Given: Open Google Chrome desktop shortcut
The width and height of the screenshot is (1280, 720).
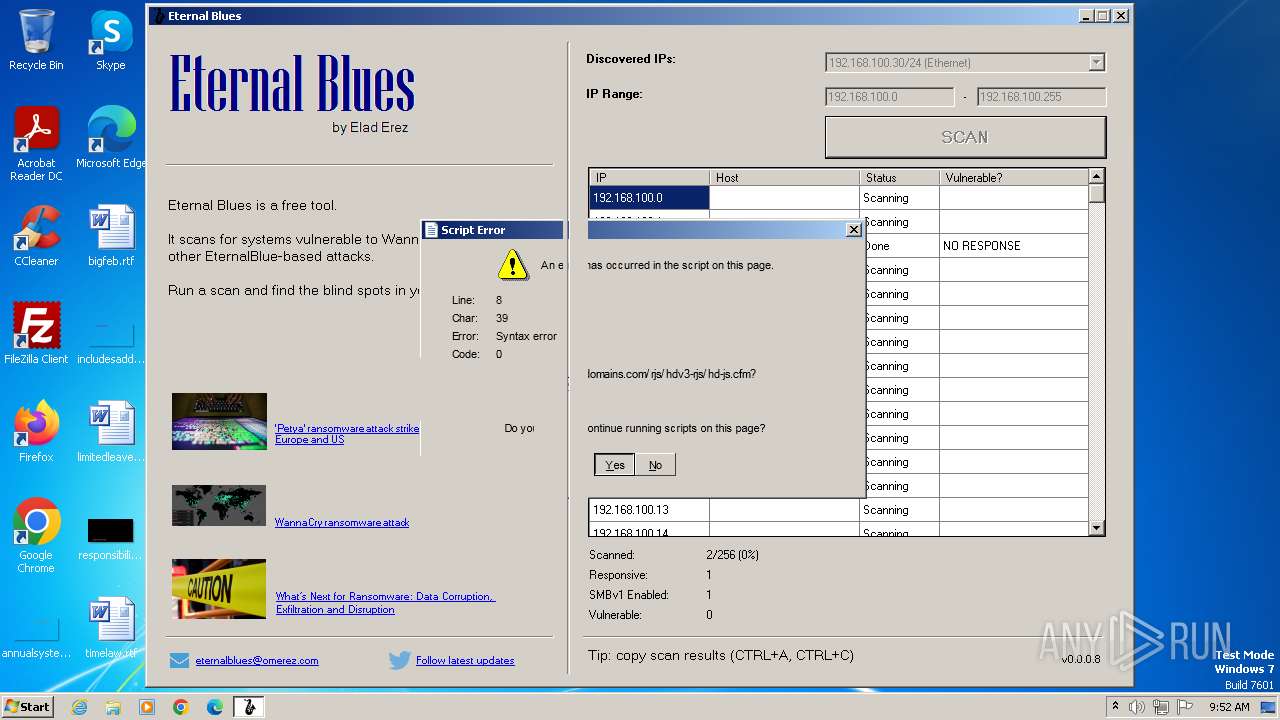Looking at the screenshot, I should 36,536.
